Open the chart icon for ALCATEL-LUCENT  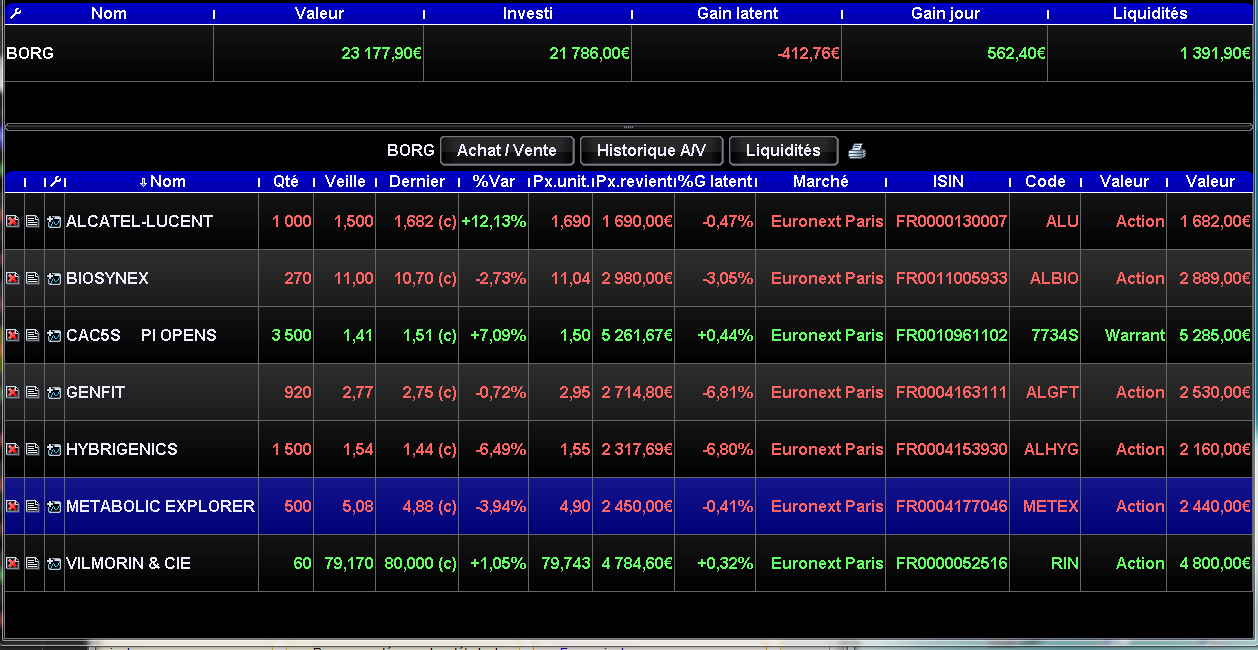click(54, 221)
